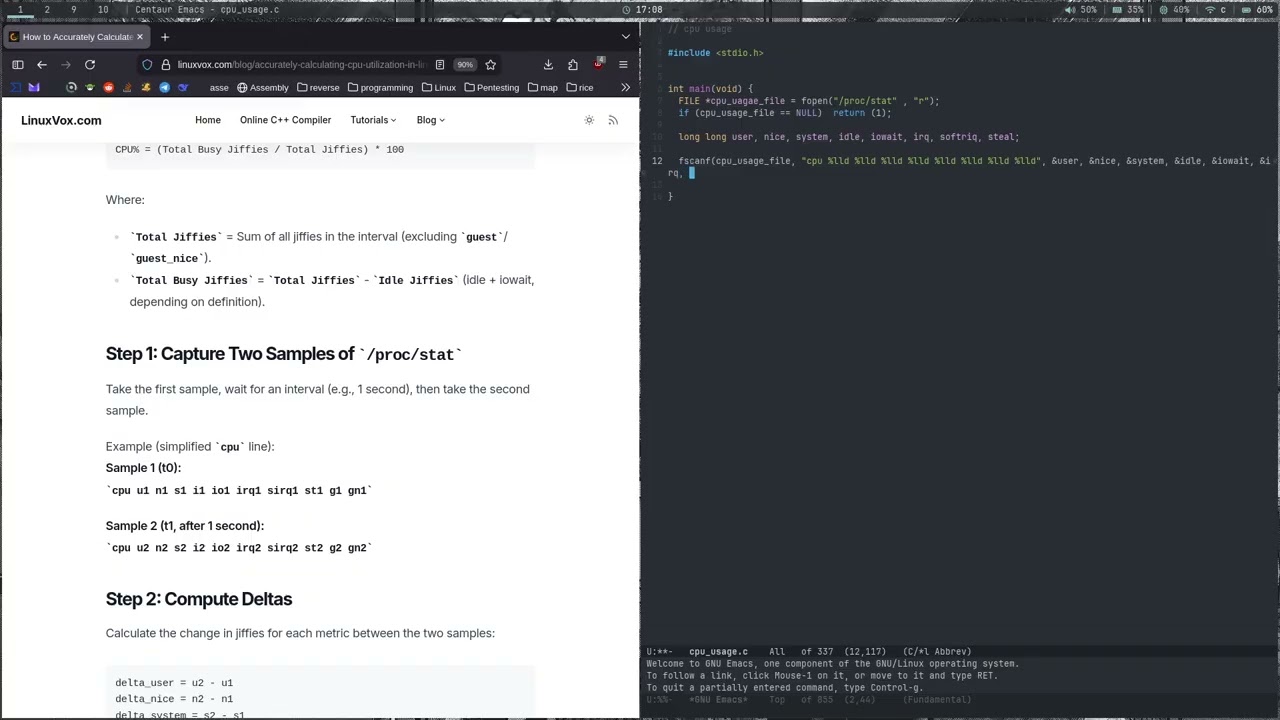Open the Online C++ Compiler link
The width and height of the screenshot is (1280, 720).
tap(285, 120)
